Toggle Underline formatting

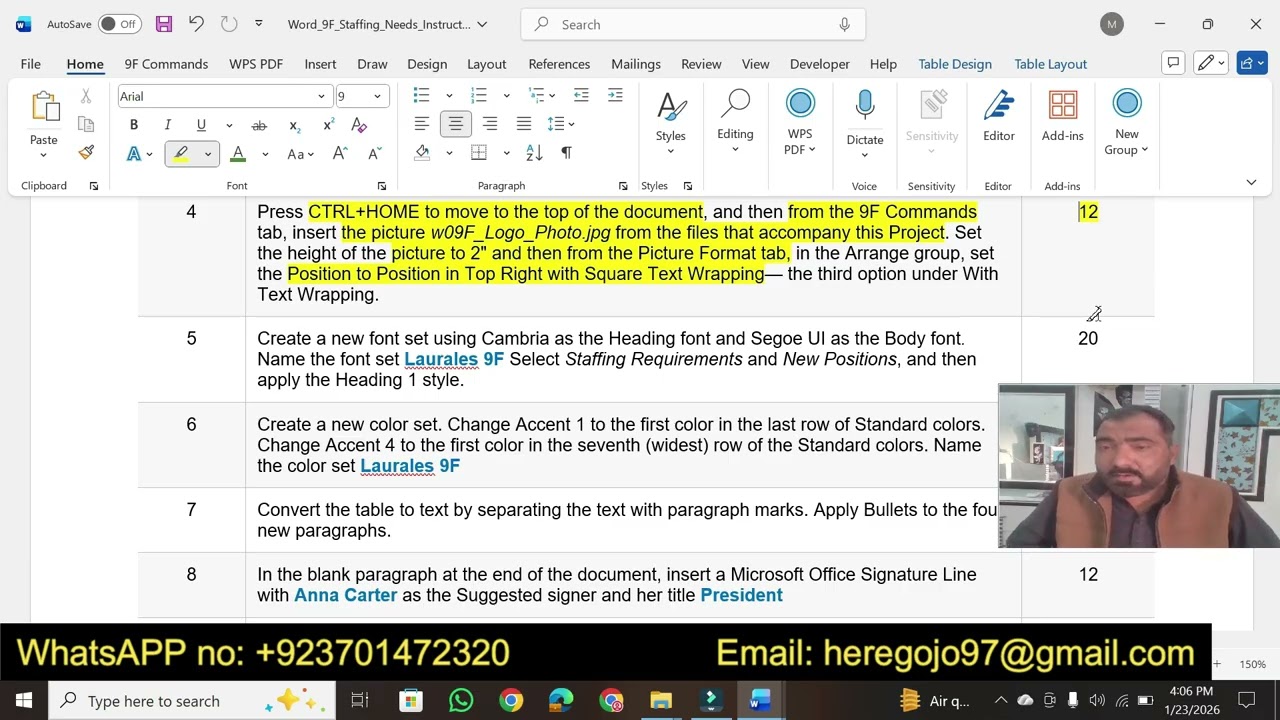[201, 125]
